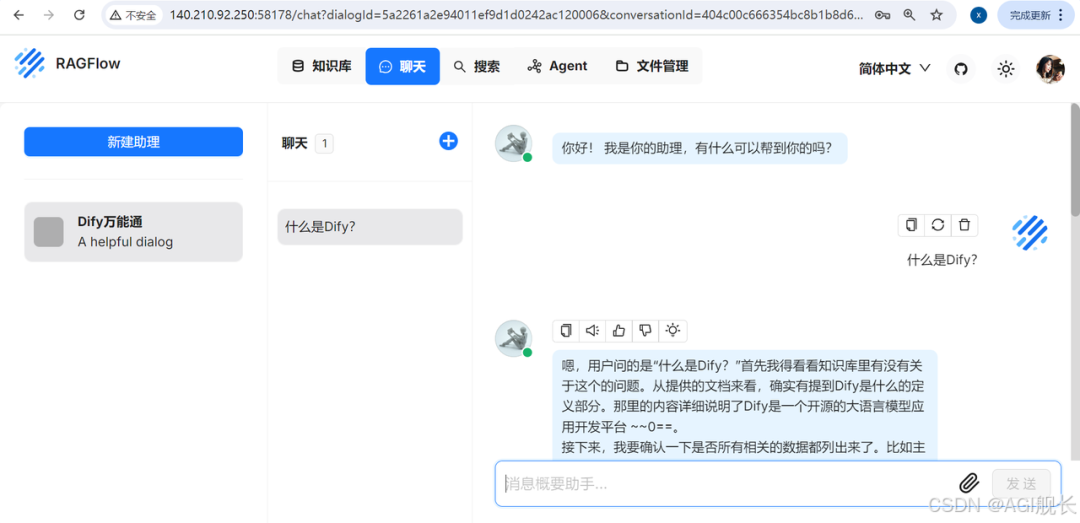Toggle the light/dark theme sun icon
This screenshot has width=1080, height=523.
1006,69
